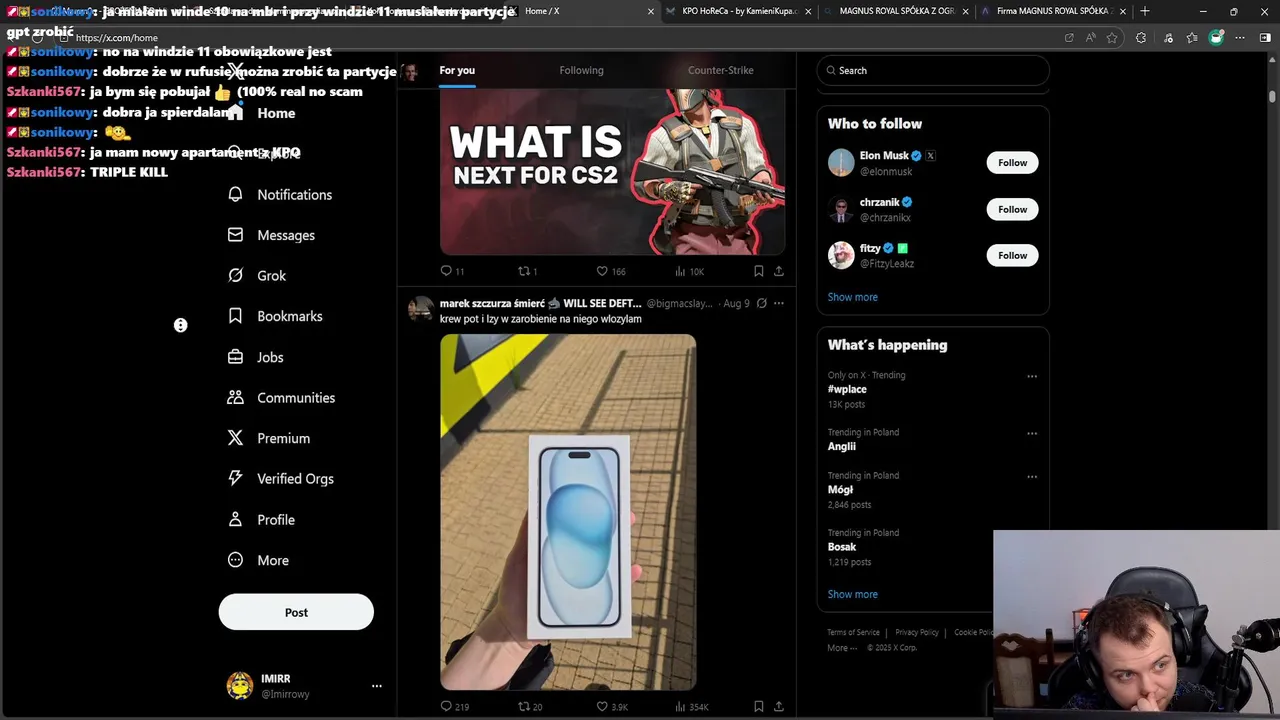Image resolution: width=1280 pixels, height=720 pixels.
Task: Follow Elon Musk
Action: click(1012, 163)
